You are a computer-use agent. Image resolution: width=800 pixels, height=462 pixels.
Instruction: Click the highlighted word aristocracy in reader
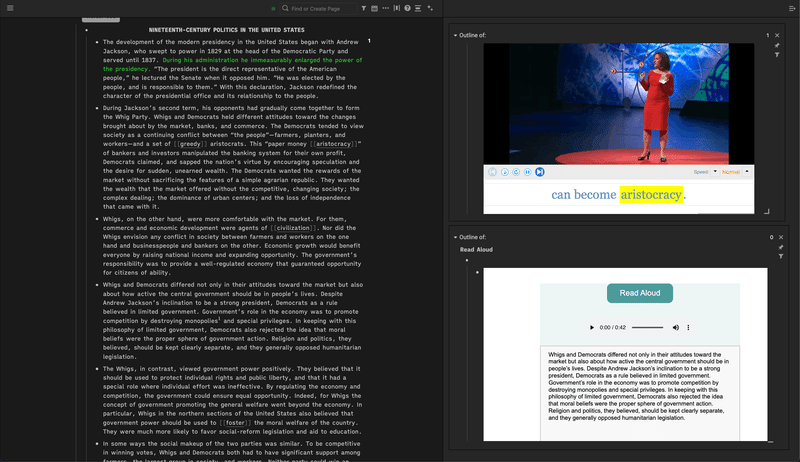pyautogui.click(x=651, y=195)
